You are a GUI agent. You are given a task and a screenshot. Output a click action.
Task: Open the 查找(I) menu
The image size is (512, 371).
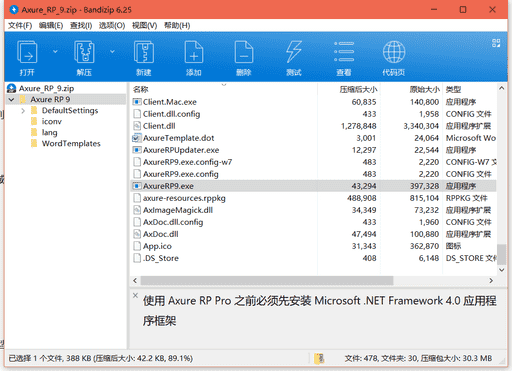tap(81, 25)
